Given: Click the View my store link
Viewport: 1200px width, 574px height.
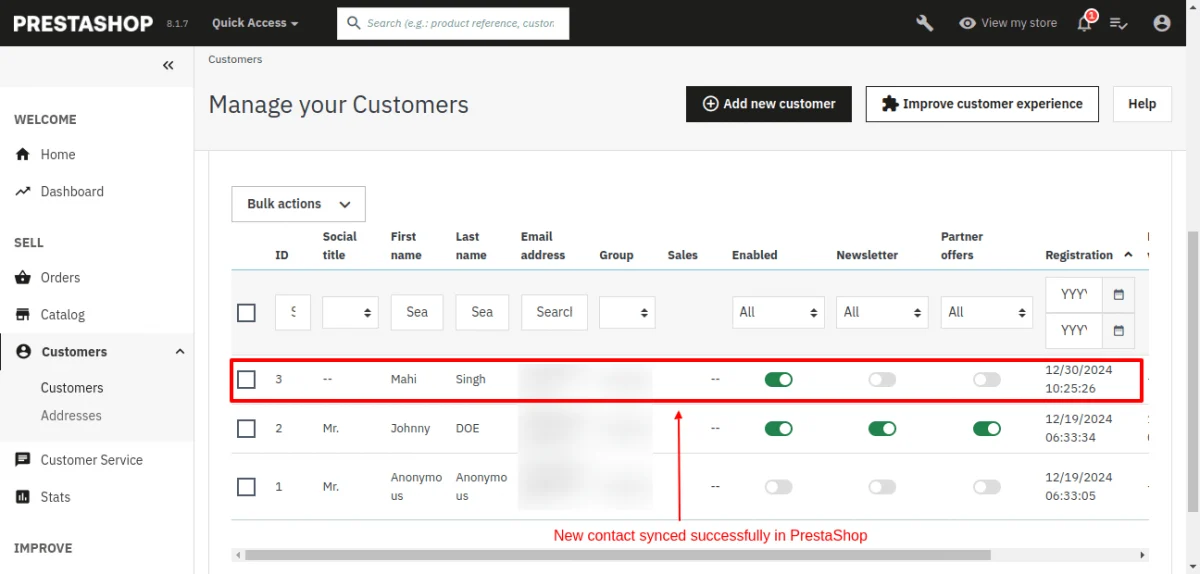Looking at the screenshot, I should [1019, 23].
